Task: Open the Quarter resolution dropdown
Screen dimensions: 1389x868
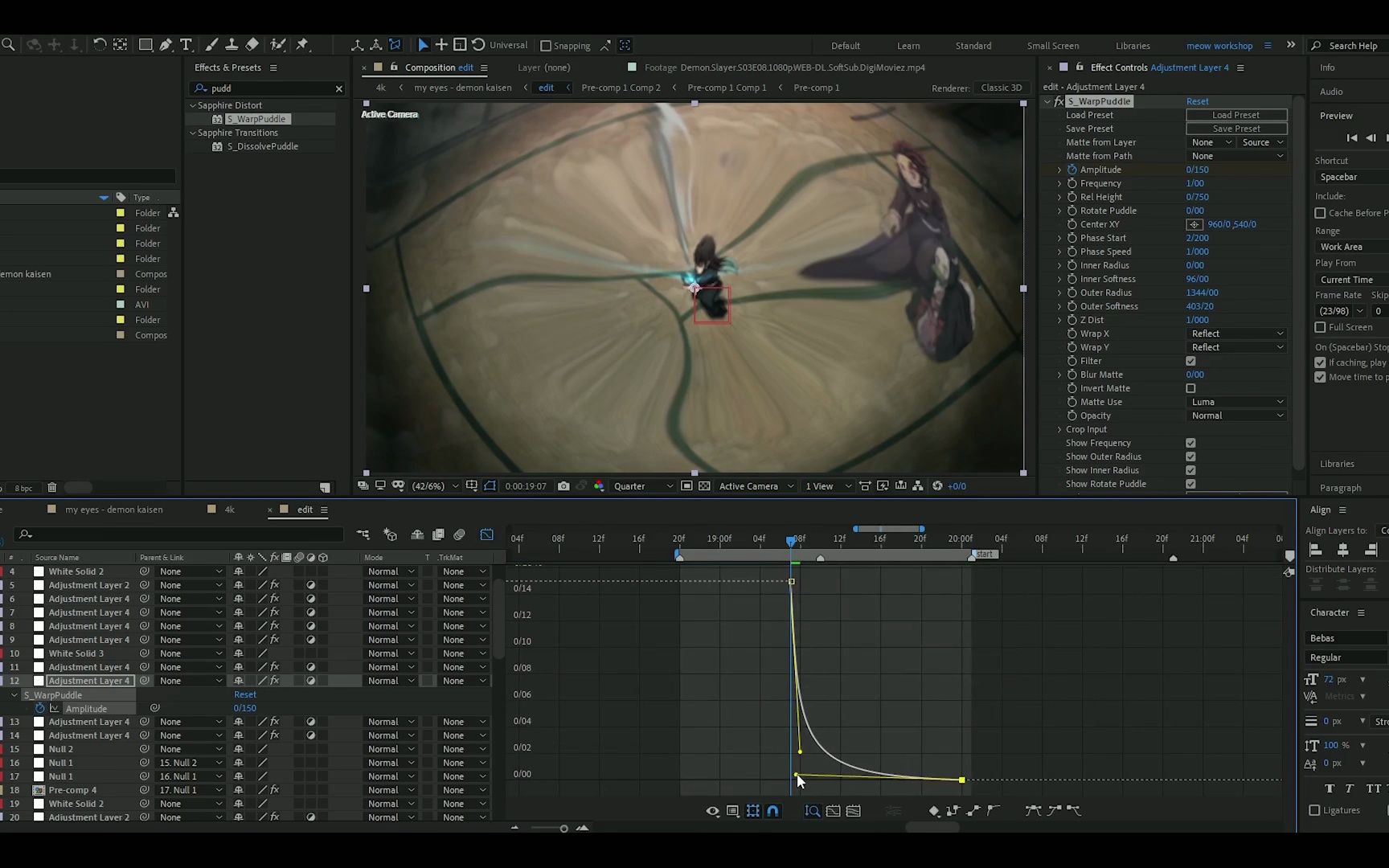Action: pyautogui.click(x=643, y=486)
